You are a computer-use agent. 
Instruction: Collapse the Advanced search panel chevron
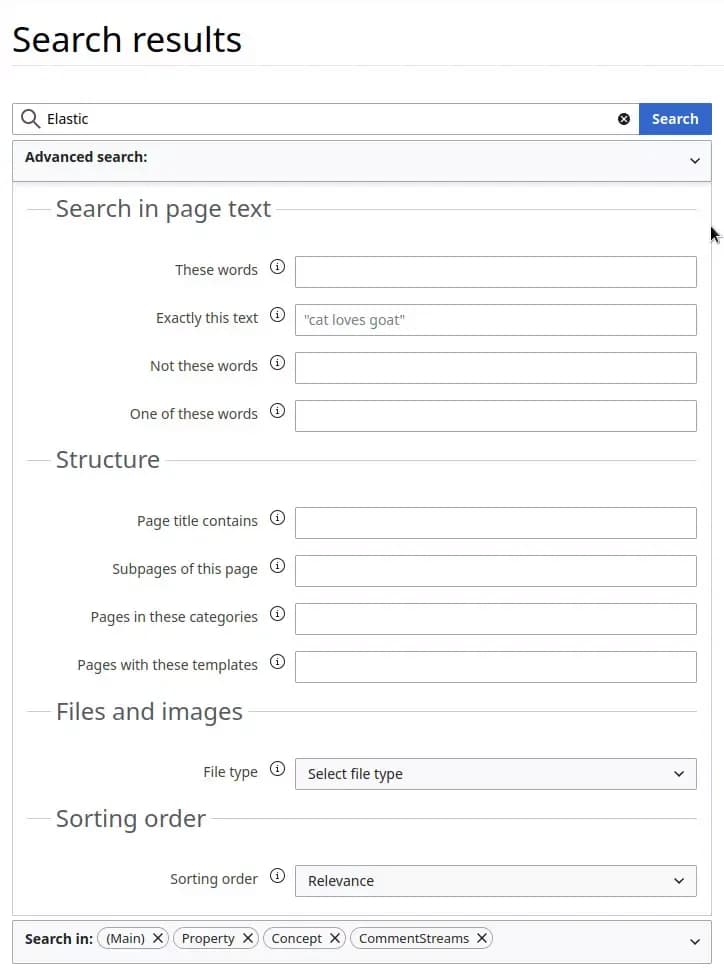tap(695, 161)
